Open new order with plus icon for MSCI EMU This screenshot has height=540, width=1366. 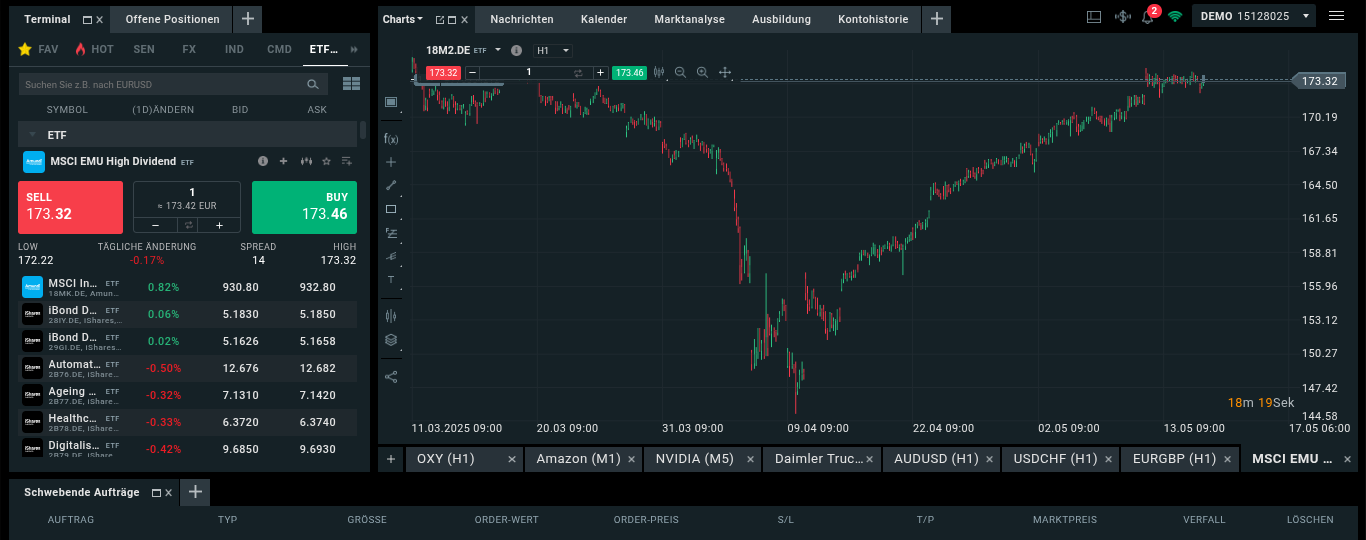(x=283, y=161)
